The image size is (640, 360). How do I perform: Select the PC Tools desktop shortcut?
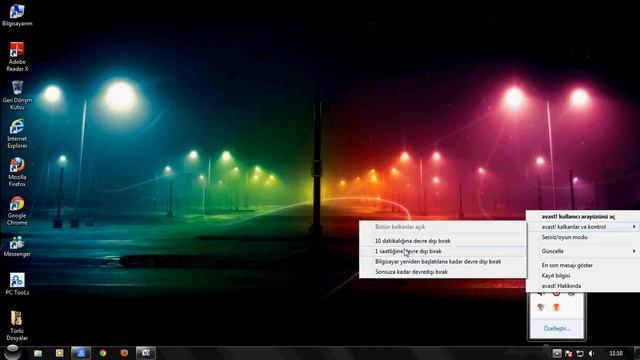pos(17,284)
